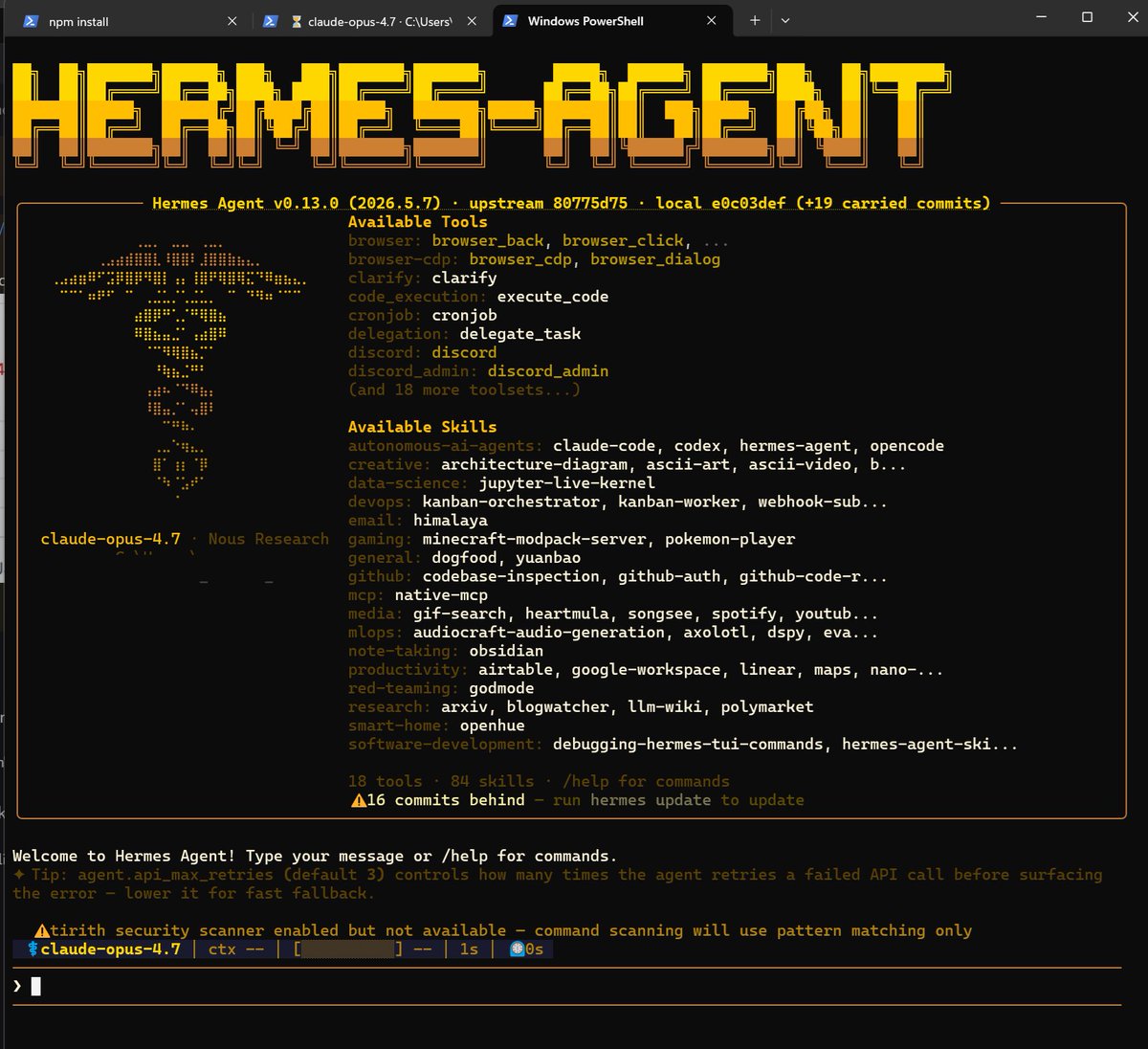Image resolution: width=1148 pixels, height=1049 pixels.
Task: Click the model icon in the status bar
Action: (33, 949)
